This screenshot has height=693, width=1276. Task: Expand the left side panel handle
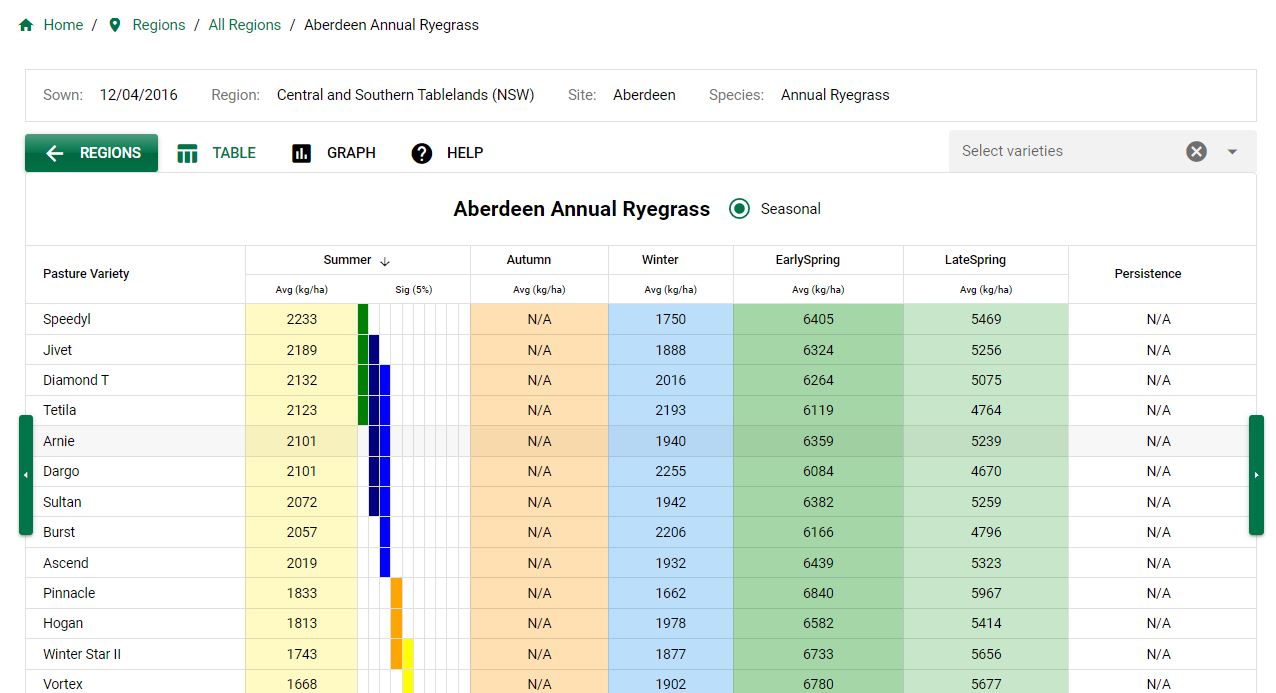click(x=26, y=475)
